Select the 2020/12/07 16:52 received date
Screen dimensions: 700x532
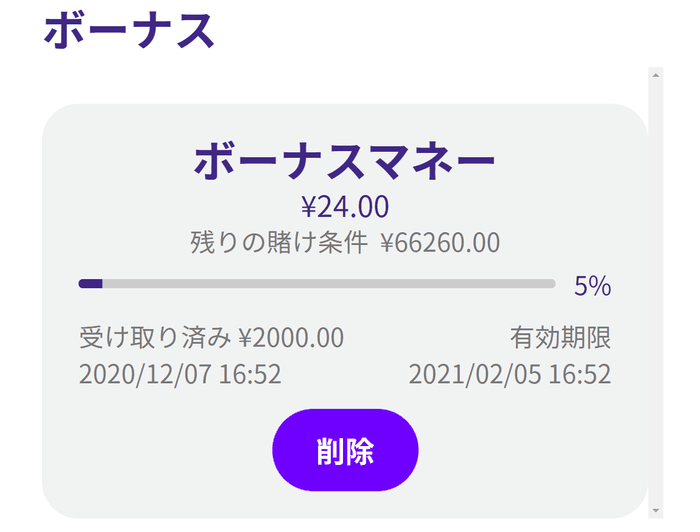point(180,375)
